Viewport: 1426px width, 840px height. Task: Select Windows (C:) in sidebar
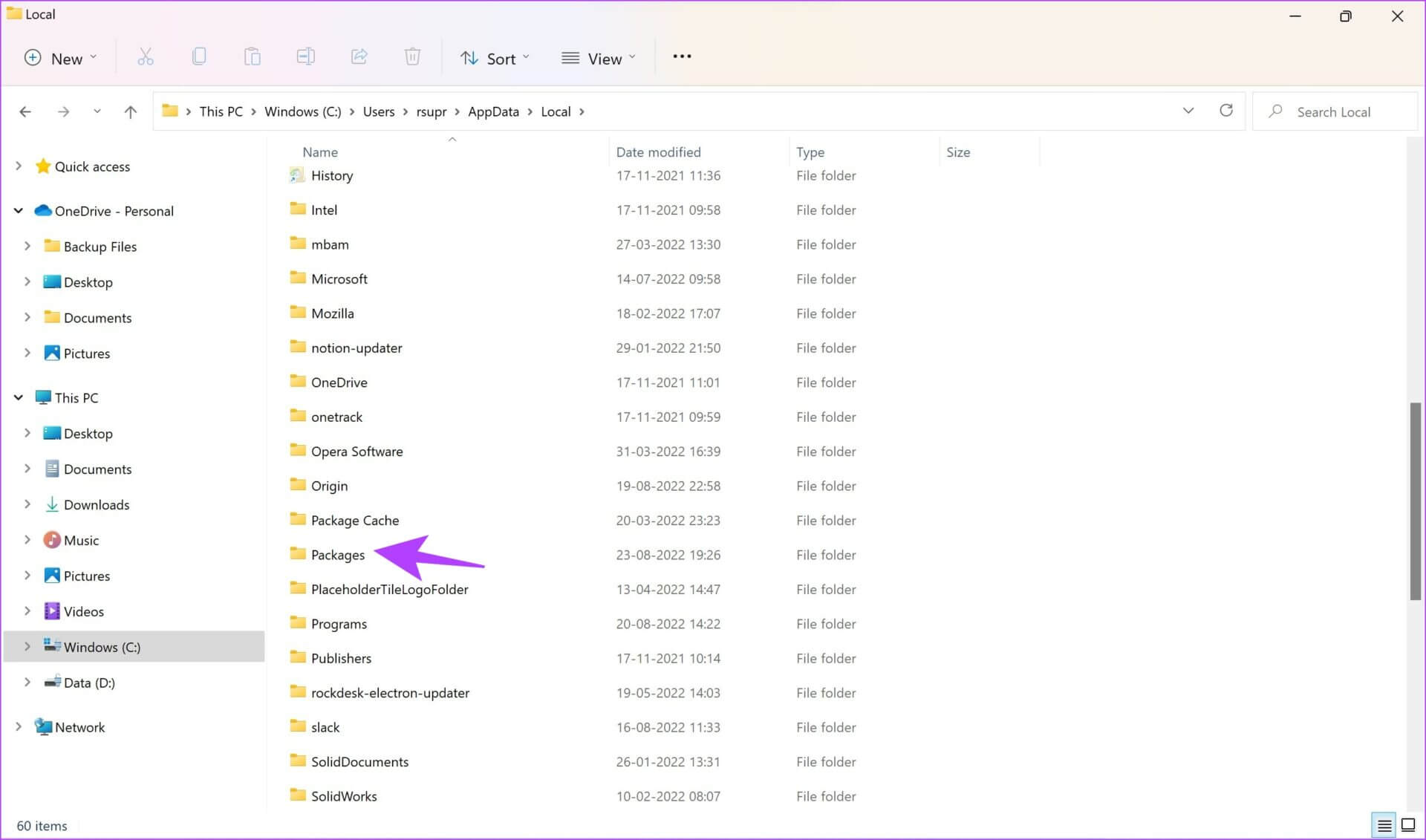coord(134,646)
